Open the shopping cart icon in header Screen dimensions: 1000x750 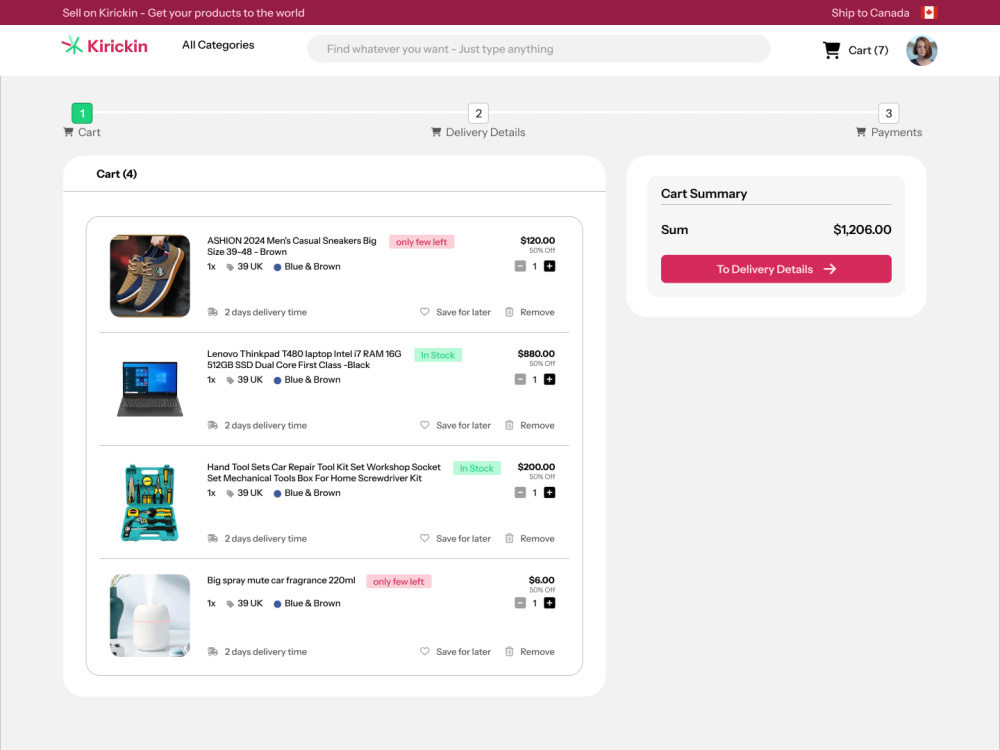[831, 50]
